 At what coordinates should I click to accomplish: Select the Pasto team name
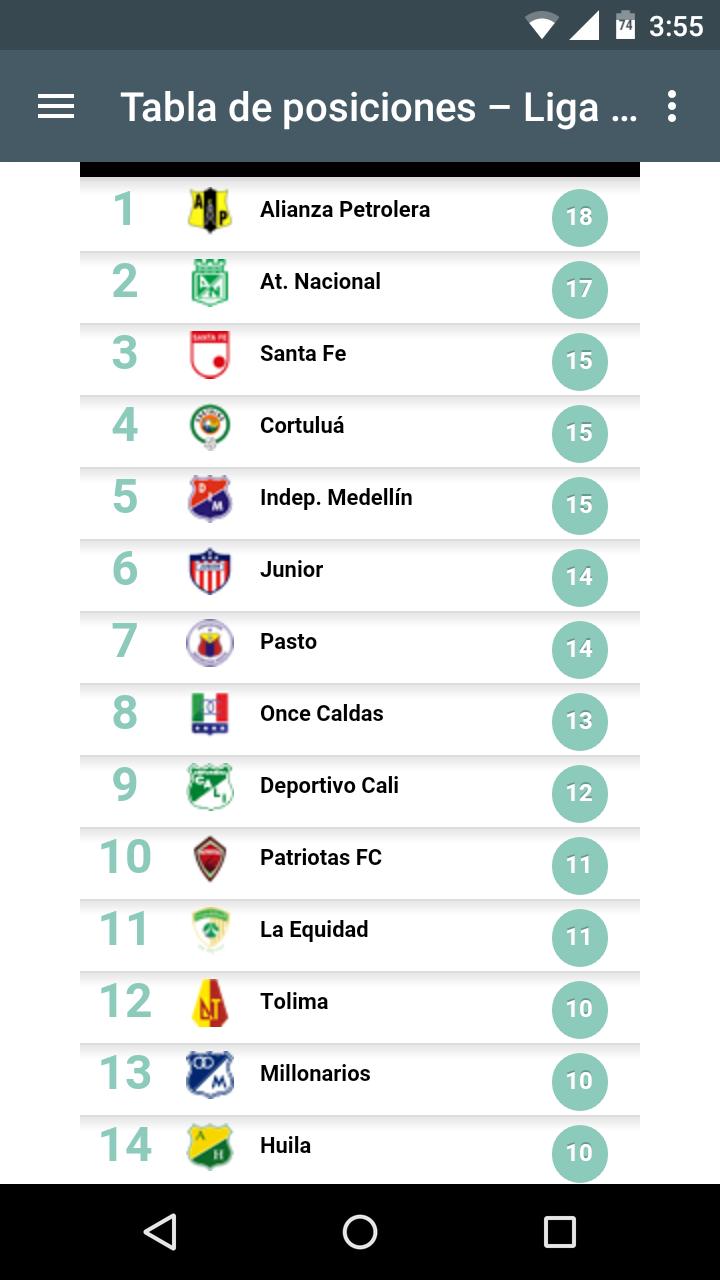pyautogui.click(x=288, y=642)
